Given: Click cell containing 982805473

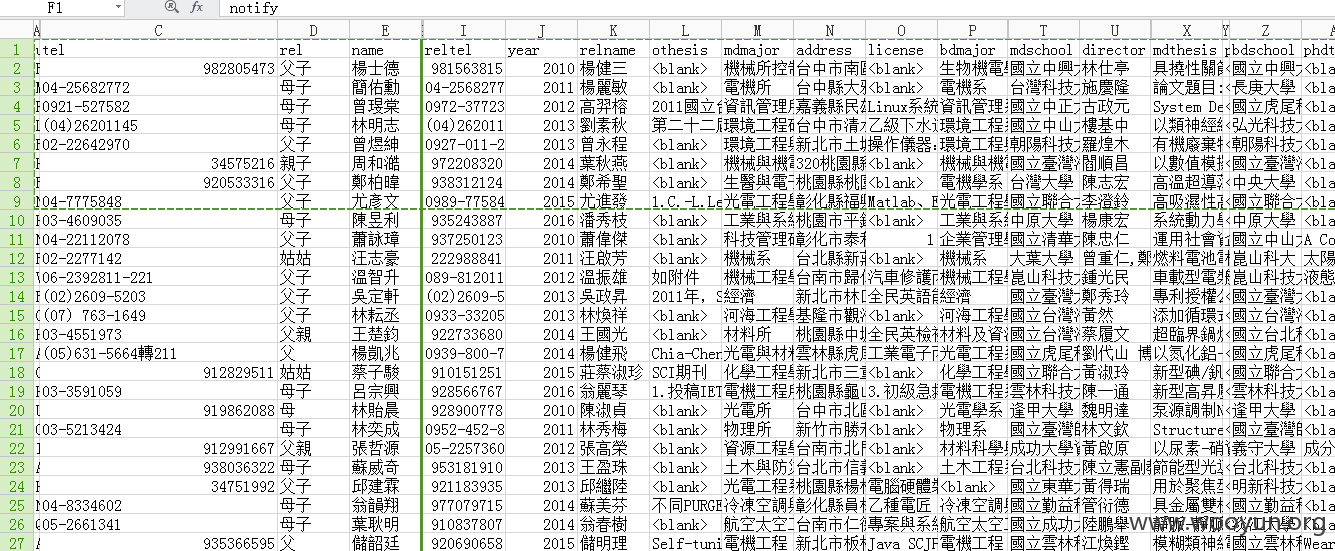Looking at the screenshot, I should point(158,68).
